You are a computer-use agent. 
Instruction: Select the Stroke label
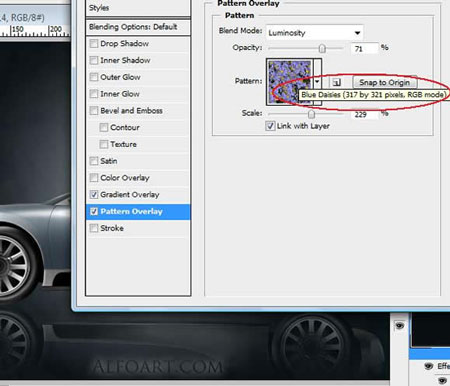pyautogui.click(x=112, y=228)
